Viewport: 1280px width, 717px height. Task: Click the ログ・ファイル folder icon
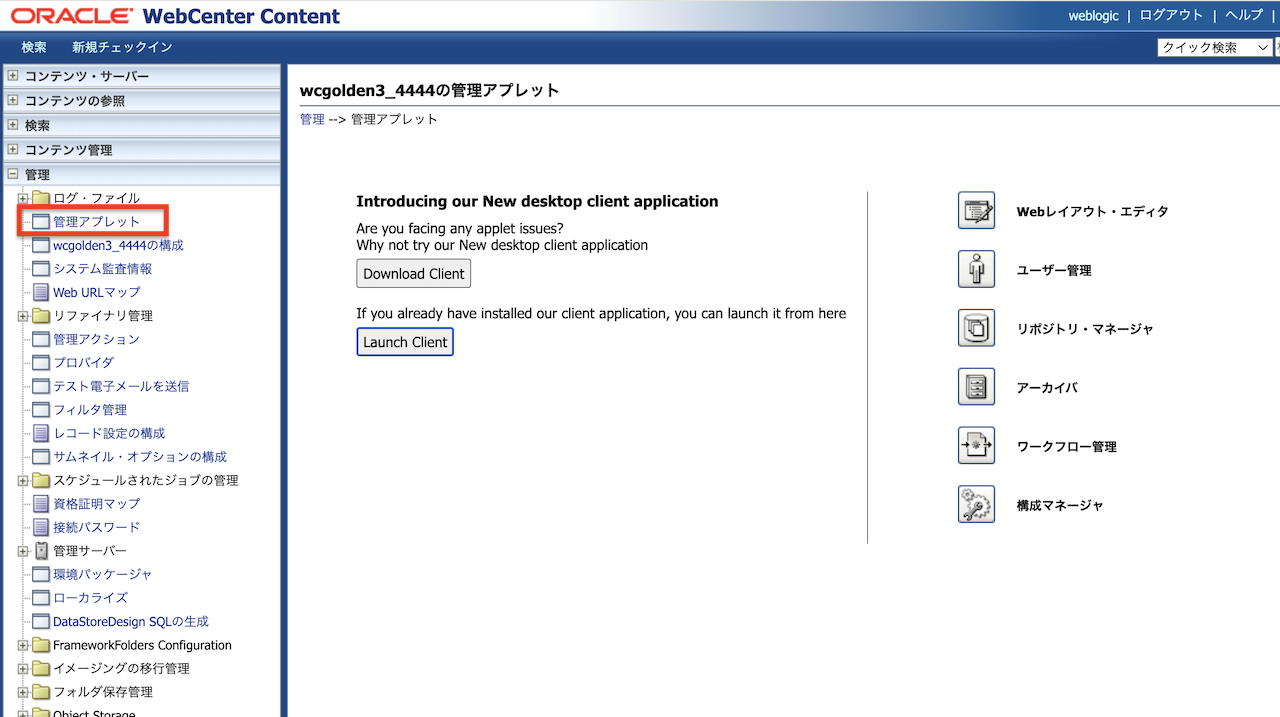[41, 198]
